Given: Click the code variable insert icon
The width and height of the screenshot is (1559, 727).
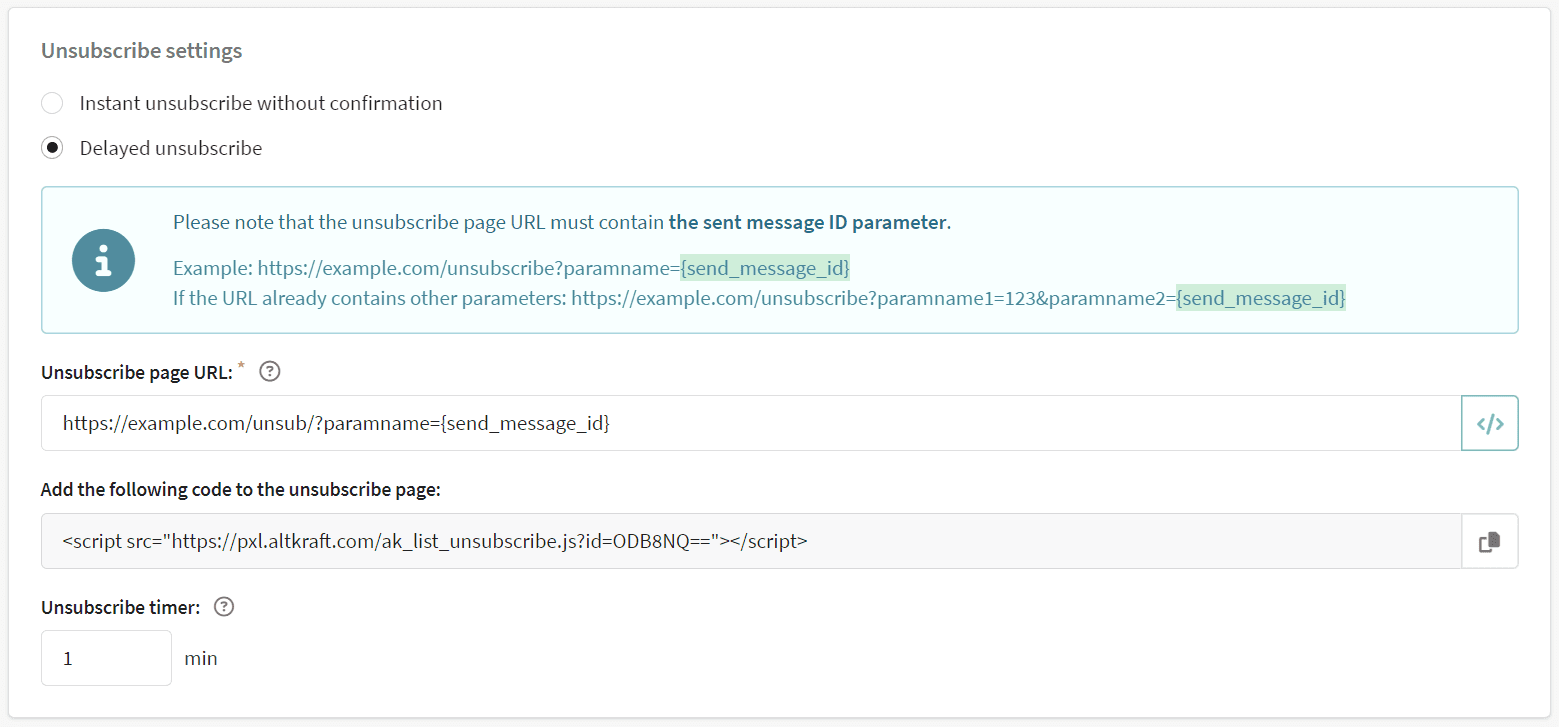Looking at the screenshot, I should click(1490, 423).
